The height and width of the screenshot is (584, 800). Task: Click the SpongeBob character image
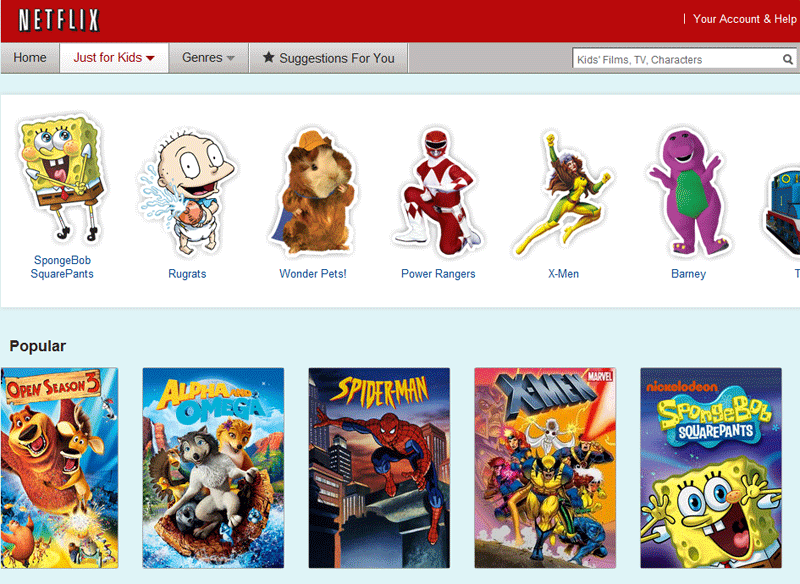[61, 178]
